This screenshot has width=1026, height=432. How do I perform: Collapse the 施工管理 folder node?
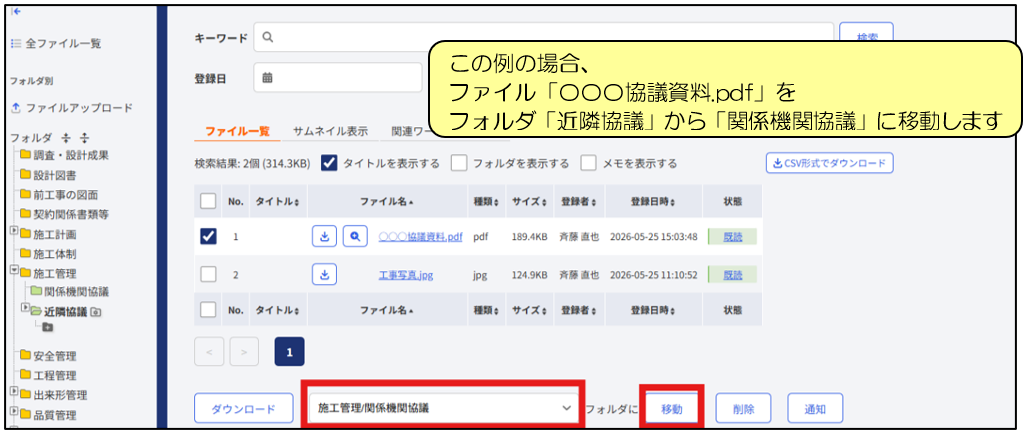click(x=15, y=270)
